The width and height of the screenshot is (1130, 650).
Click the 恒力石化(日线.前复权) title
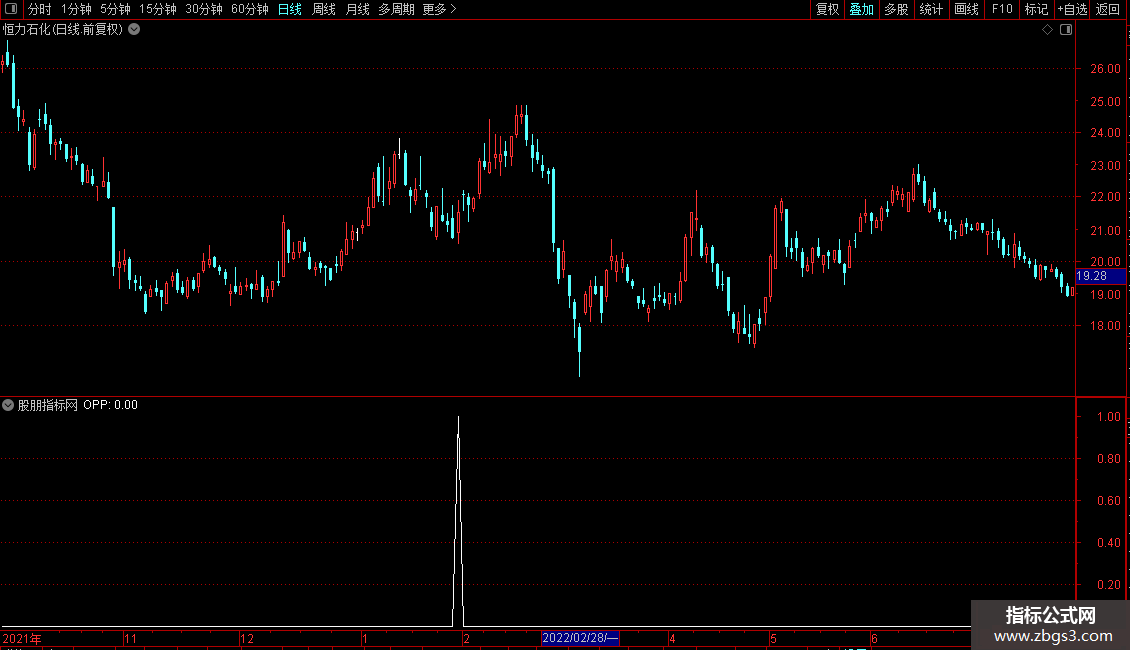pyautogui.click(x=63, y=30)
